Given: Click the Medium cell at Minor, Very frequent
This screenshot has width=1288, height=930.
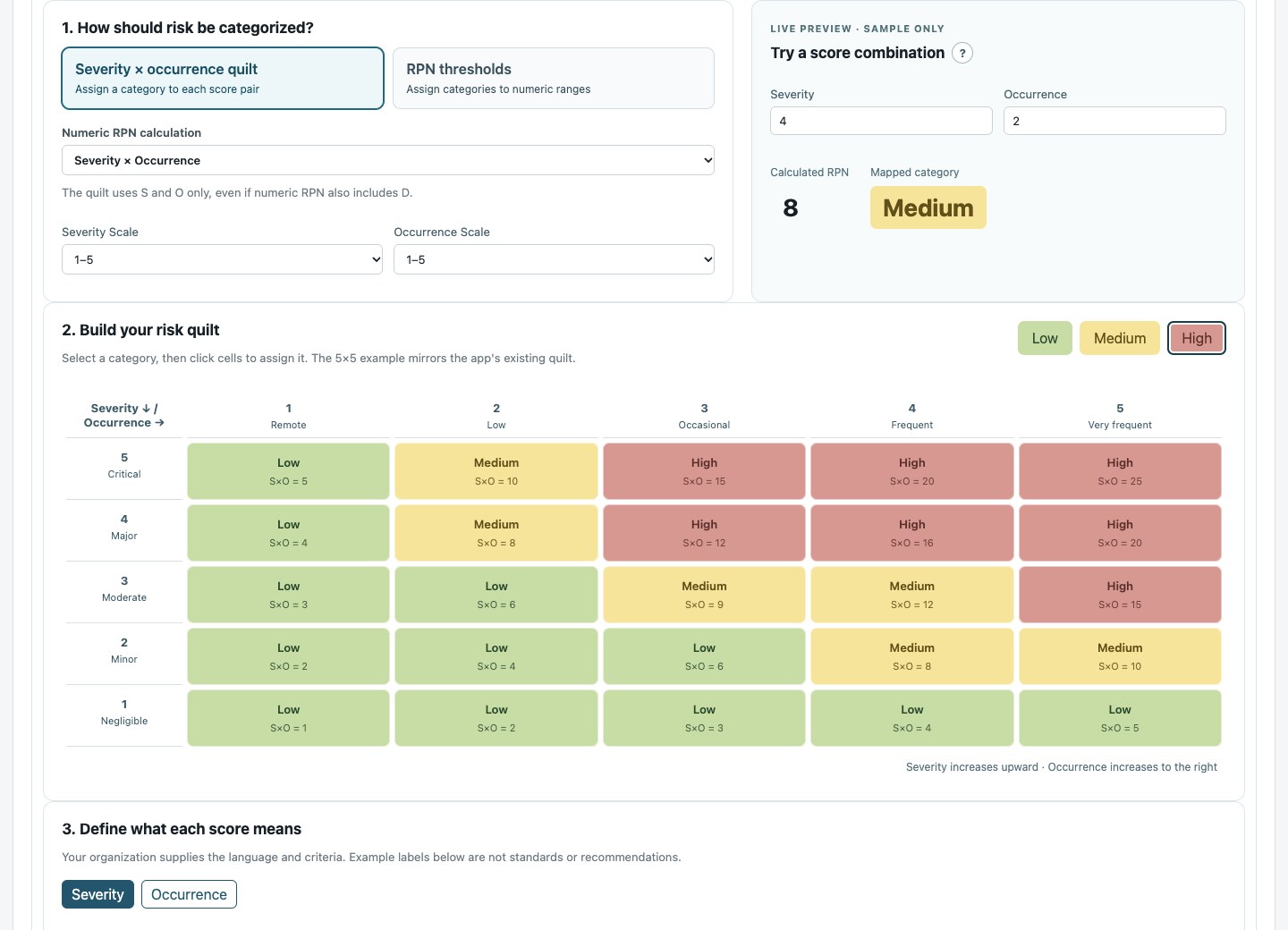Looking at the screenshot, I should 1120,656.
